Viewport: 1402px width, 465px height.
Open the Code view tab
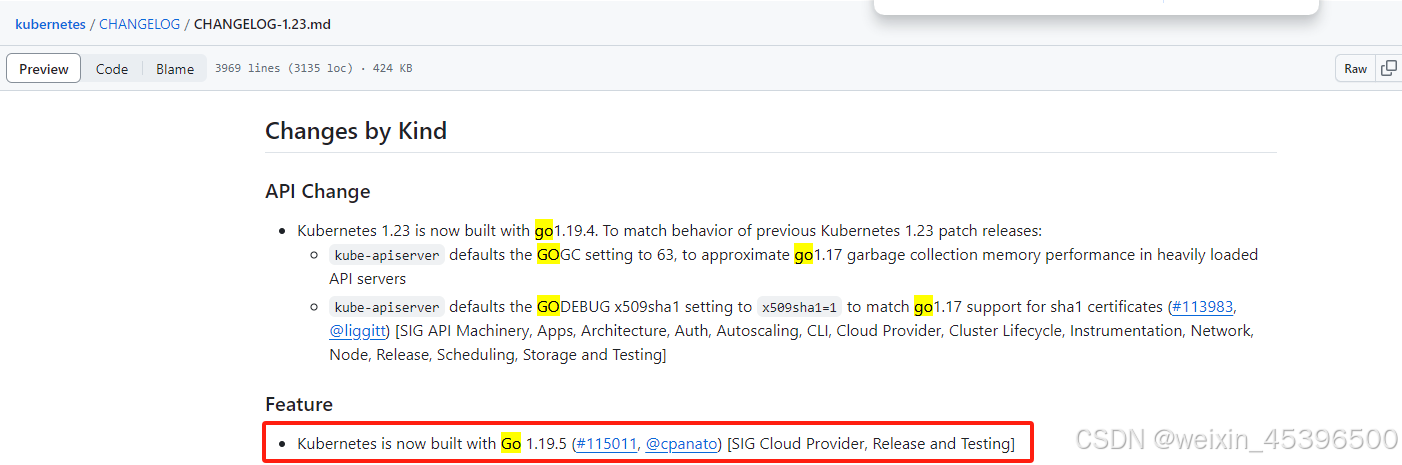(112, 69)
